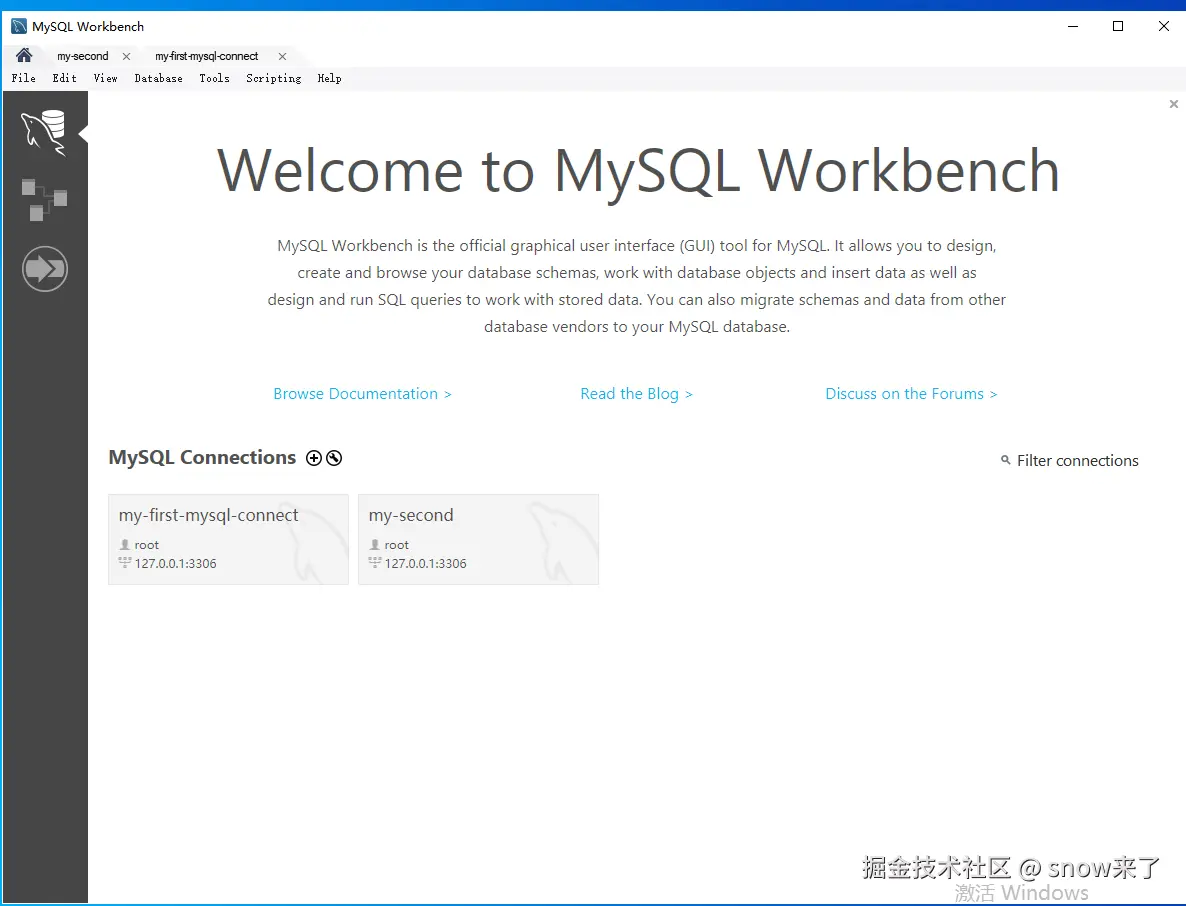Click the Filter connections magnifier icon
The height and width of the screenshot is (906, 1186).
tap(1005, 460)
